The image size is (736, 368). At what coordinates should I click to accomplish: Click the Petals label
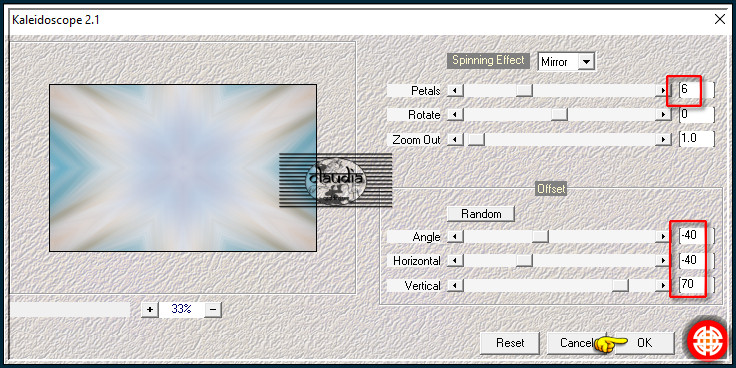[x=425, y=91]
